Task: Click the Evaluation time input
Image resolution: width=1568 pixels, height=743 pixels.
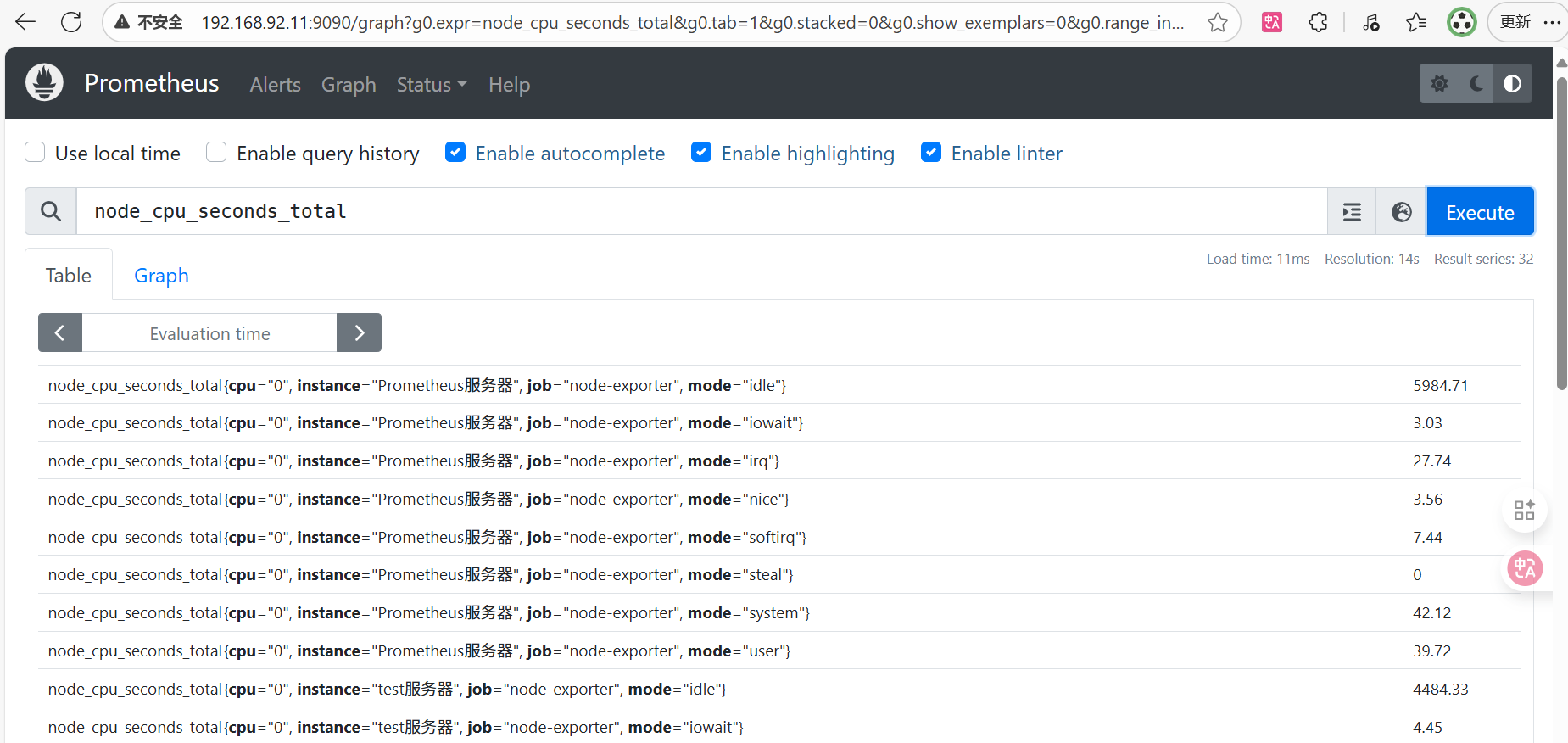Action: pos(209,332)
